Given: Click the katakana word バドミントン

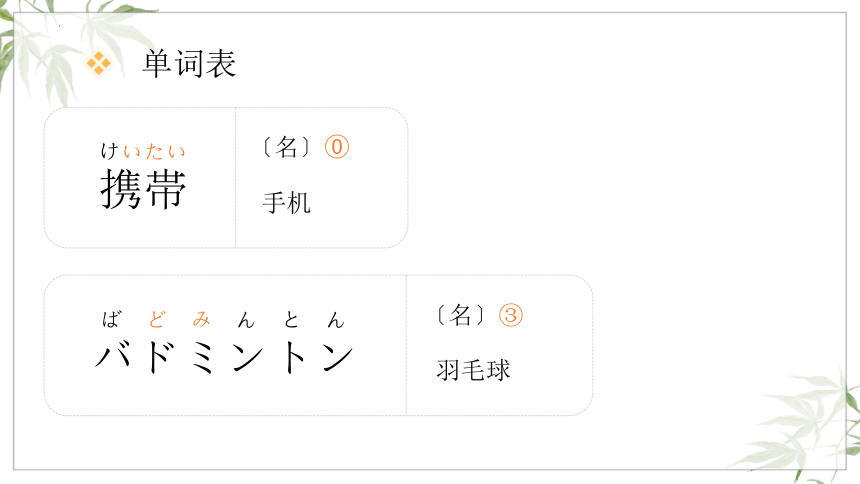Looking at the screenshot, I should coord(224,356).
